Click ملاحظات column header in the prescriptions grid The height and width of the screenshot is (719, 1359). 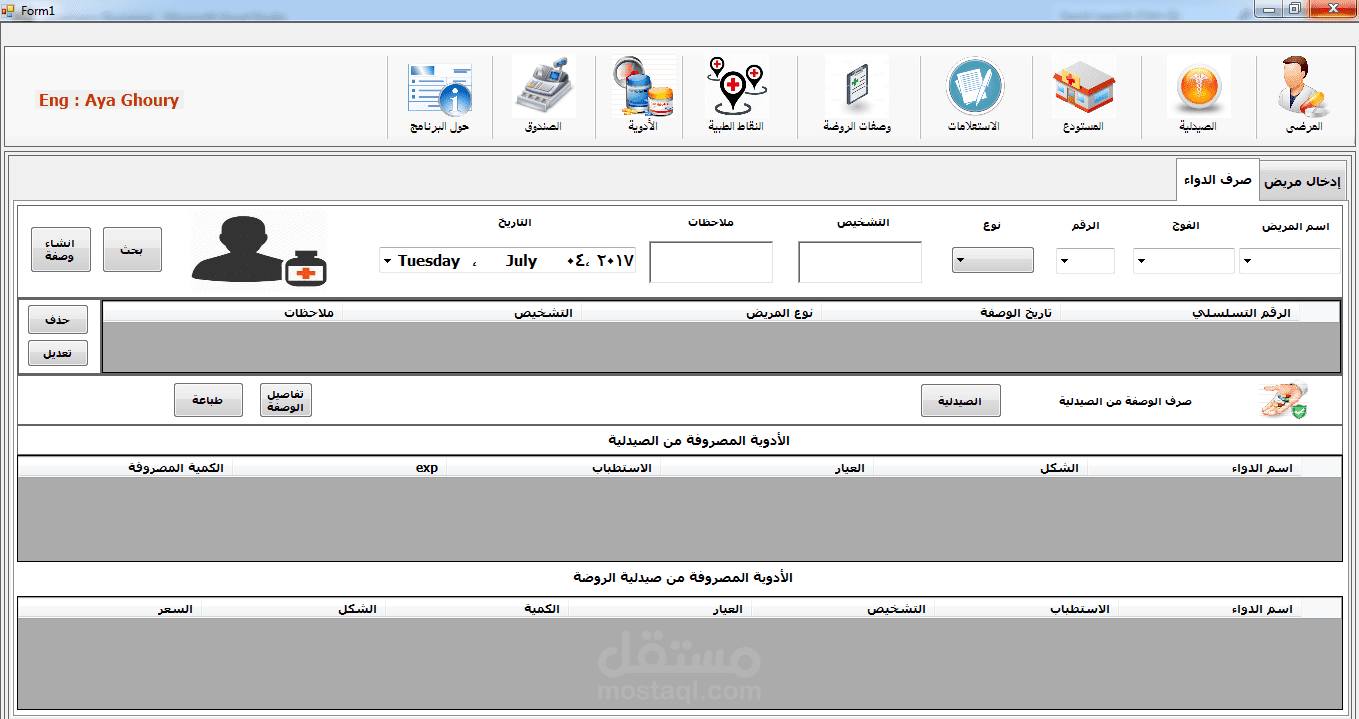(x=223, y=313)
